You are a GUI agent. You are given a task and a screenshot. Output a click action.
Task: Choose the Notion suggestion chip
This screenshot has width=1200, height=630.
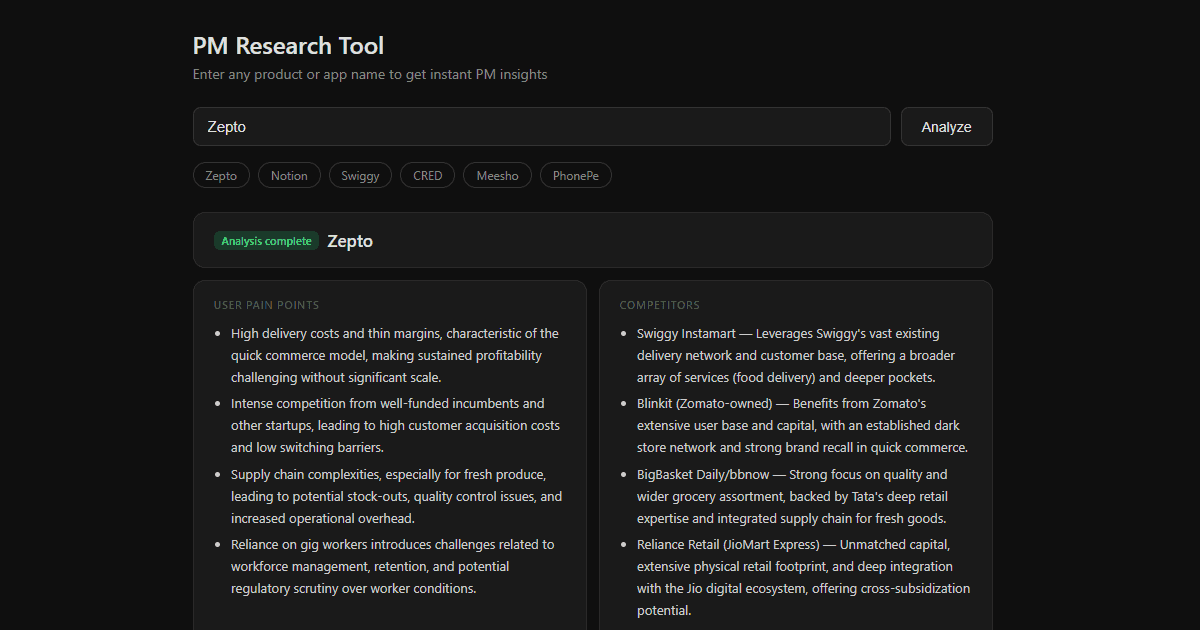pos(289,175)
